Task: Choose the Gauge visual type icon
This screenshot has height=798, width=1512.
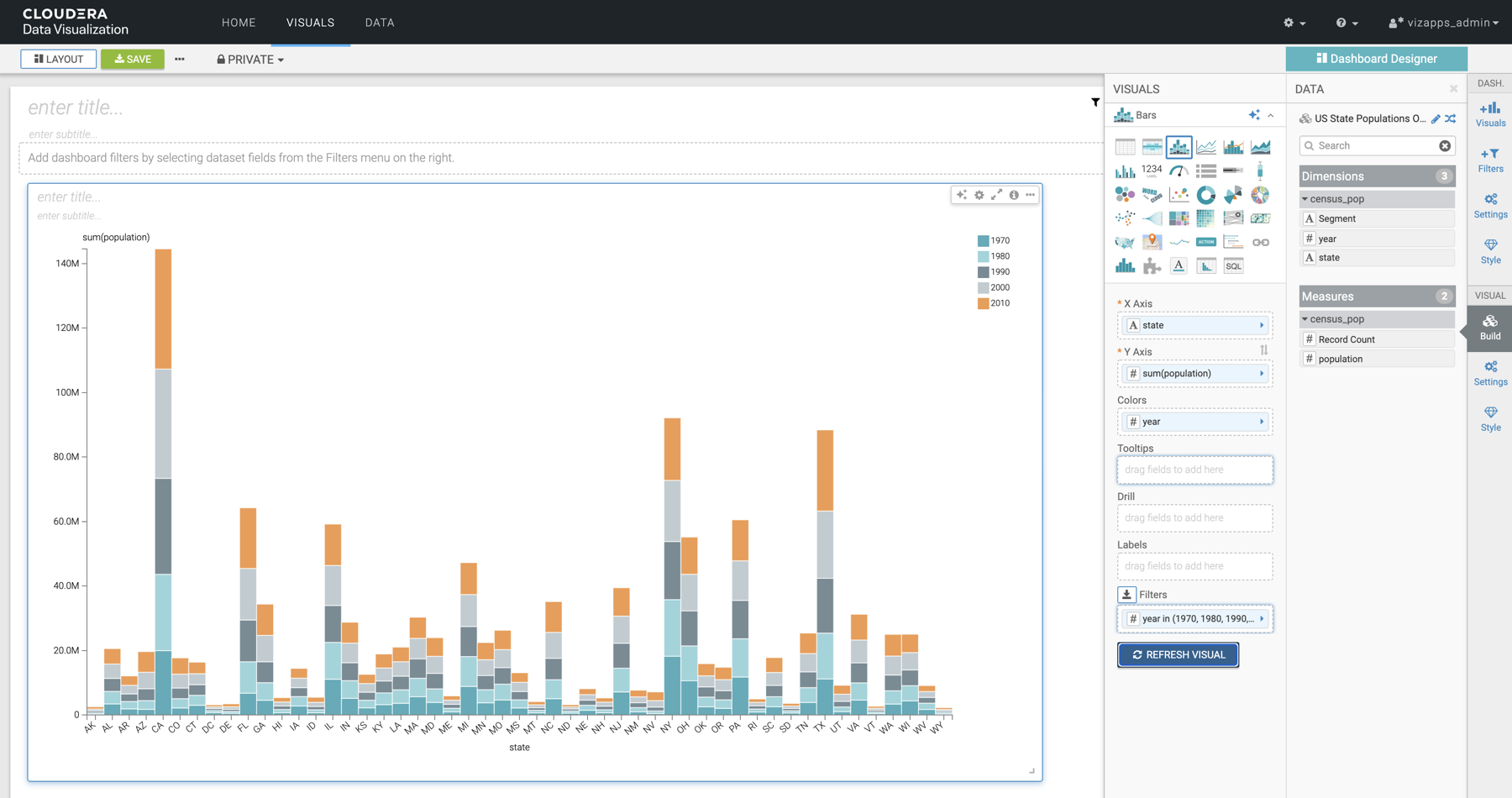Action: 1179,171
